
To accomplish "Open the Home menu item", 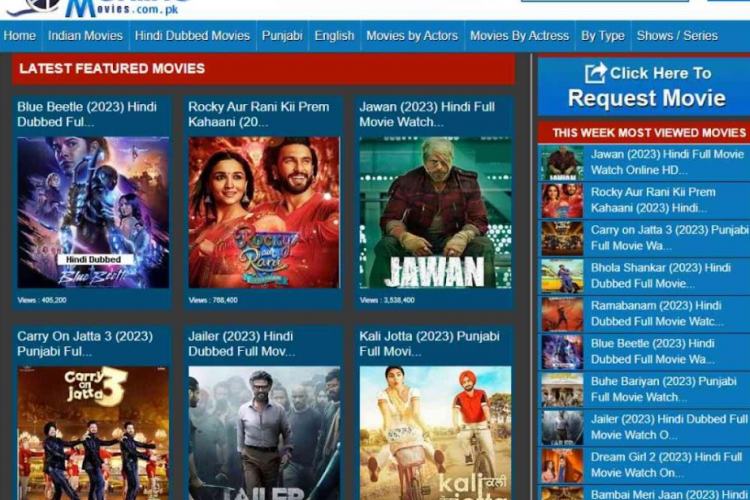I will click(20, 36).
